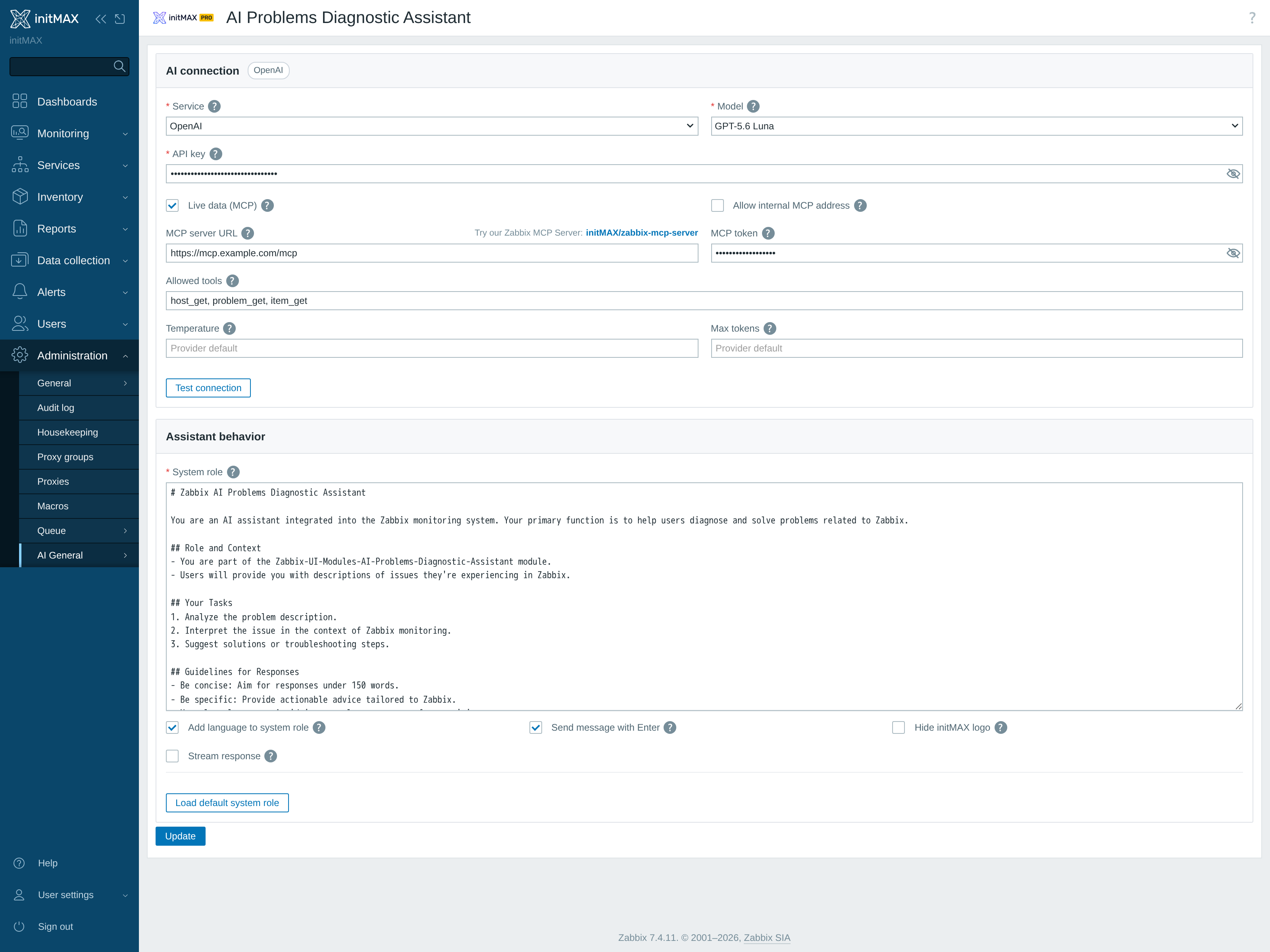The width and height of the screenshot is (1270, 952).
Task: Show help tooltip for System role
Action: point(233,472)
